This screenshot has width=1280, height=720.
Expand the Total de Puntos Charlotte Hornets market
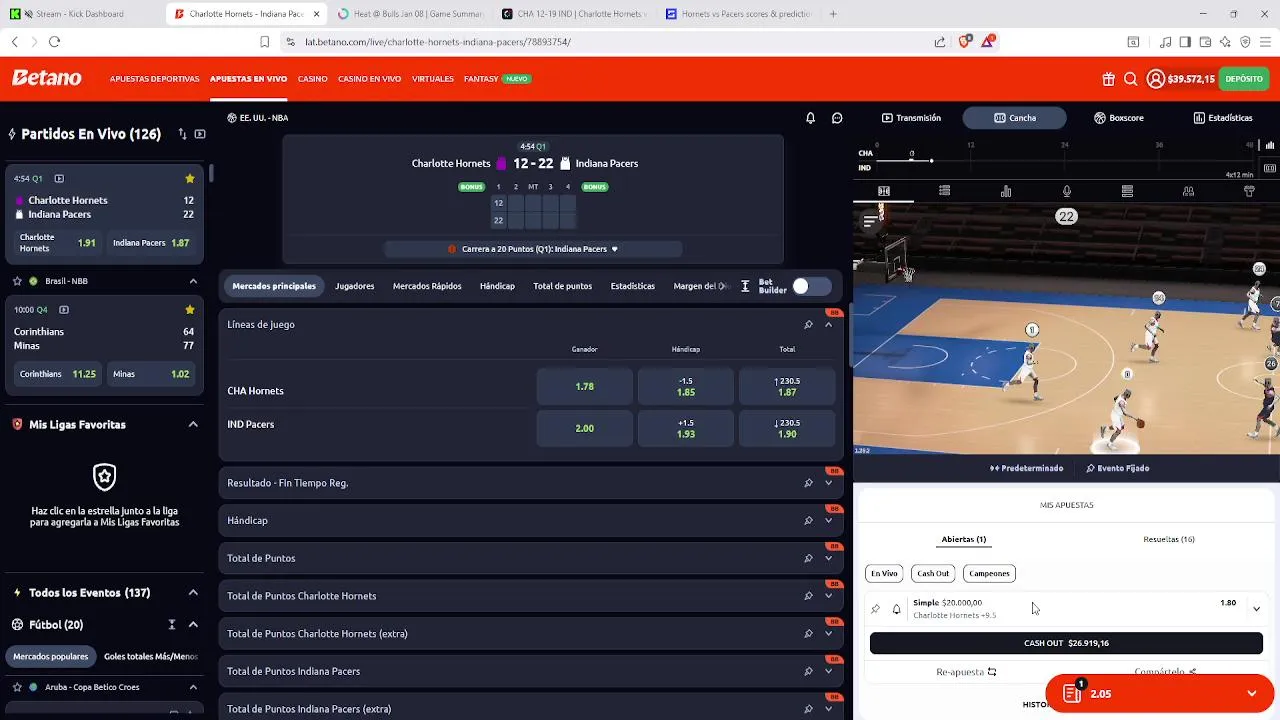tap(828, 596)
